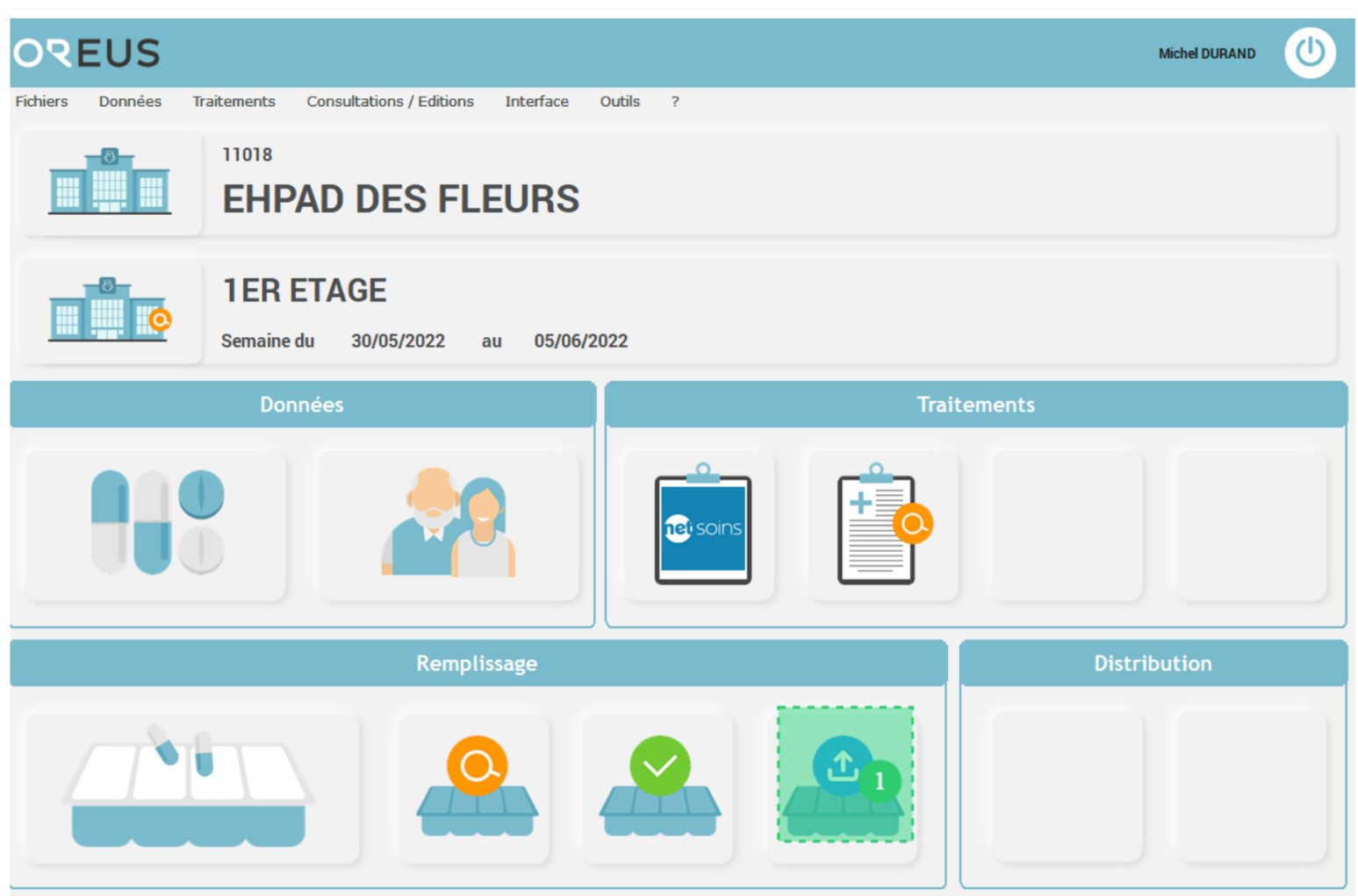Click the Michel DURAND user name
Image resolution: width=1358 pixels, height=896 pixels.
click(x=1206, y=54)
